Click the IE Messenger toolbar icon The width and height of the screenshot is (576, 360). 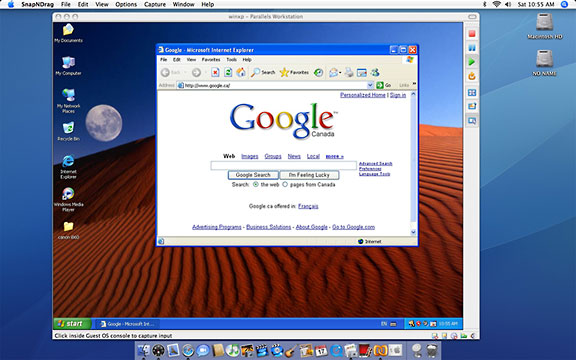[x=375, y=72]
